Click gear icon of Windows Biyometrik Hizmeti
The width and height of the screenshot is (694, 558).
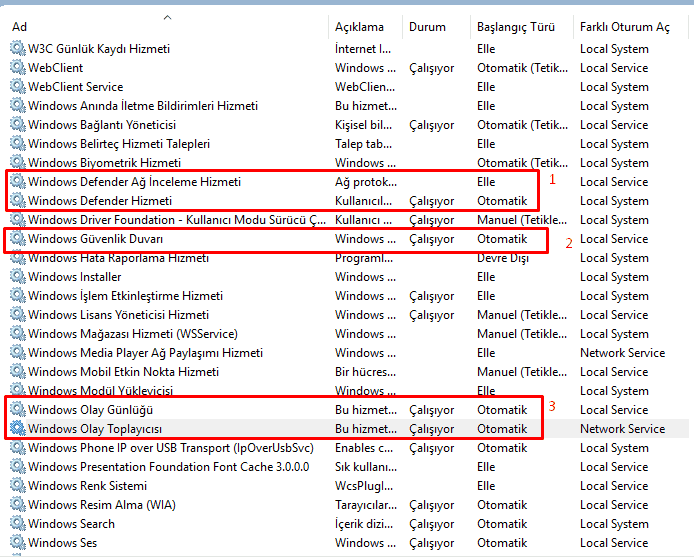click(18, 162)
